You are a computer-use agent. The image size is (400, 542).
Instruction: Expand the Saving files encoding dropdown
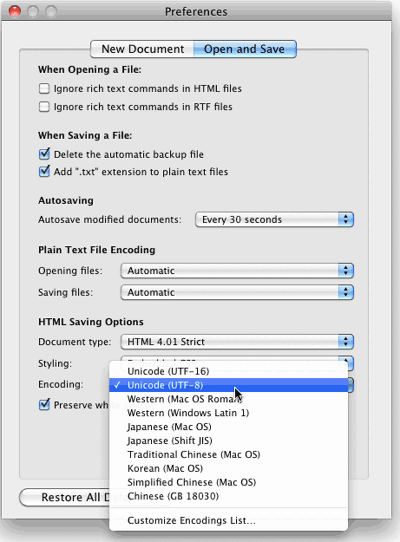point(237,292)
